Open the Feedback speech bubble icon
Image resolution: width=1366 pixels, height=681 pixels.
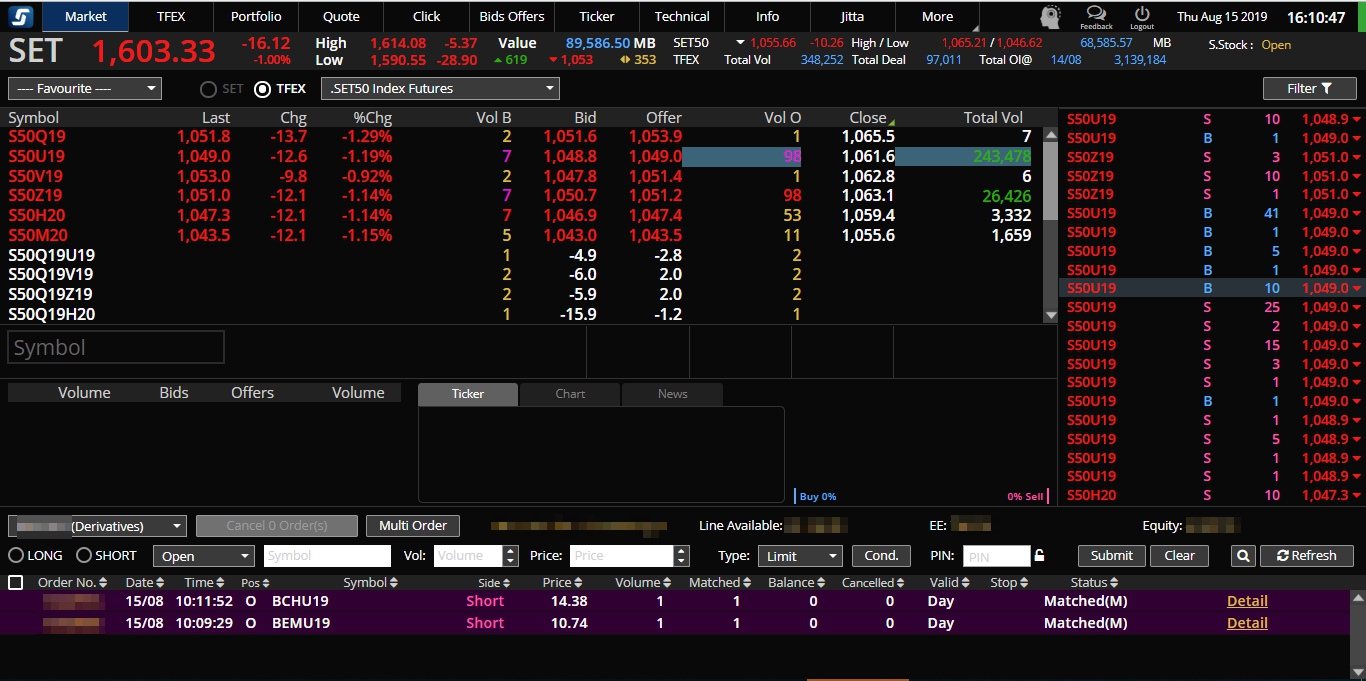point(1096,14)
